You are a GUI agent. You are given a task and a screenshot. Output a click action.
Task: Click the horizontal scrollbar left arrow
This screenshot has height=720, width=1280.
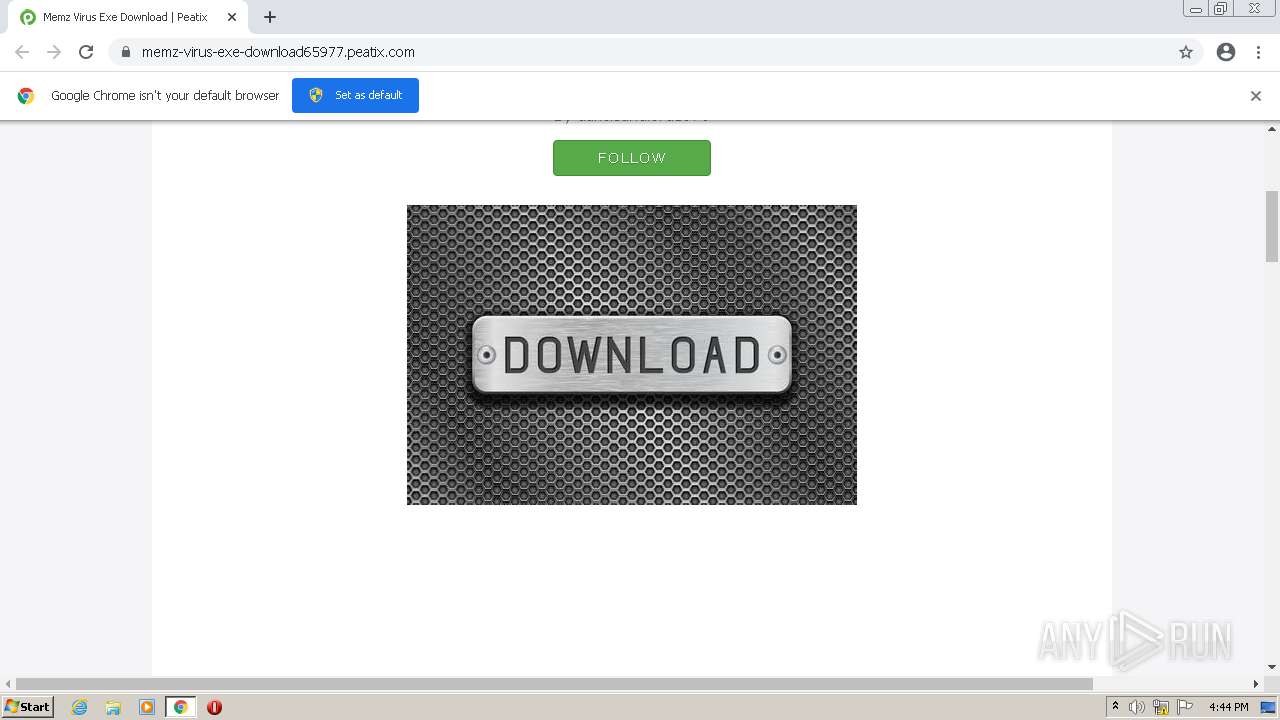8,684
